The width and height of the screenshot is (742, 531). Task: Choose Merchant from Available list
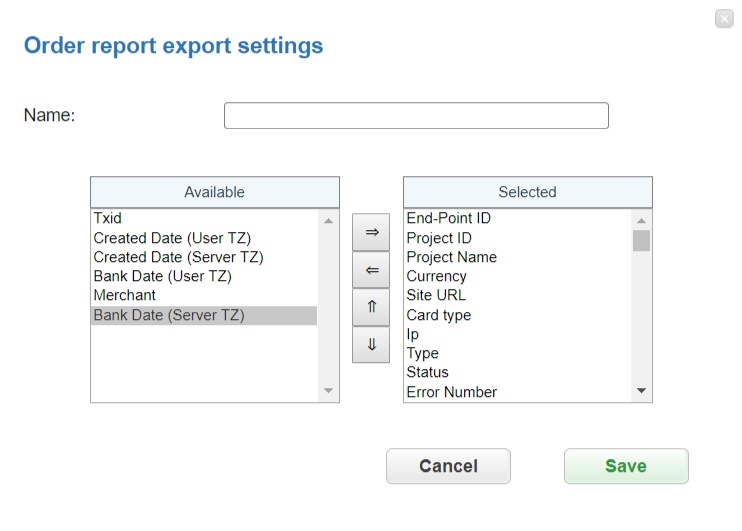click(x=125, y=295)
